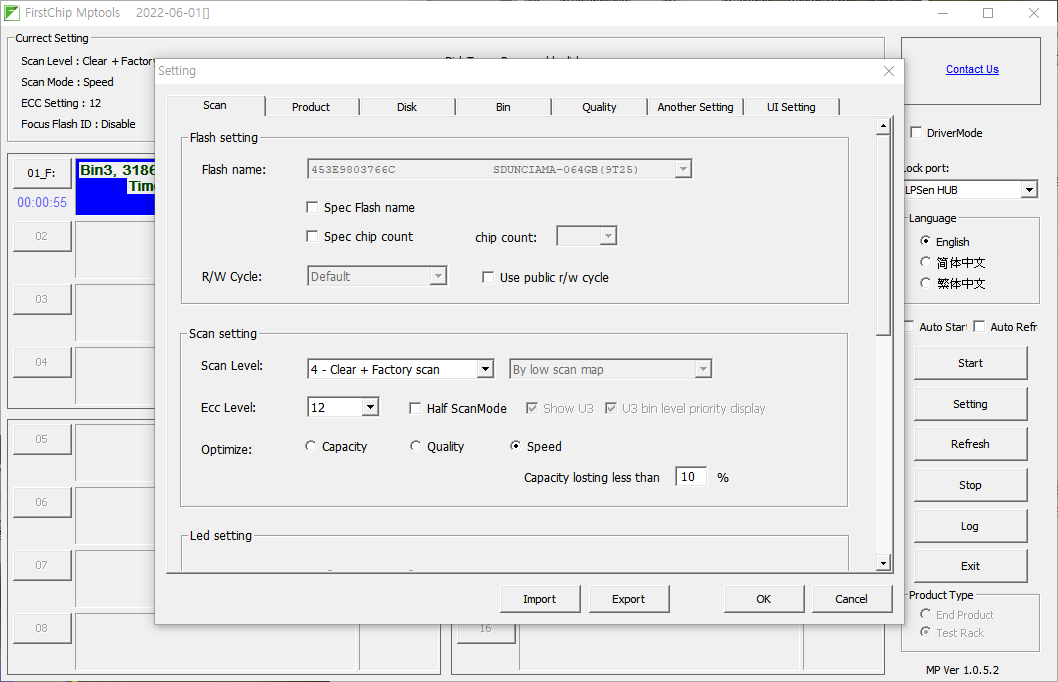Enable Spec chip count checkbox
The image size is (1058, 682).
(312, 236)
